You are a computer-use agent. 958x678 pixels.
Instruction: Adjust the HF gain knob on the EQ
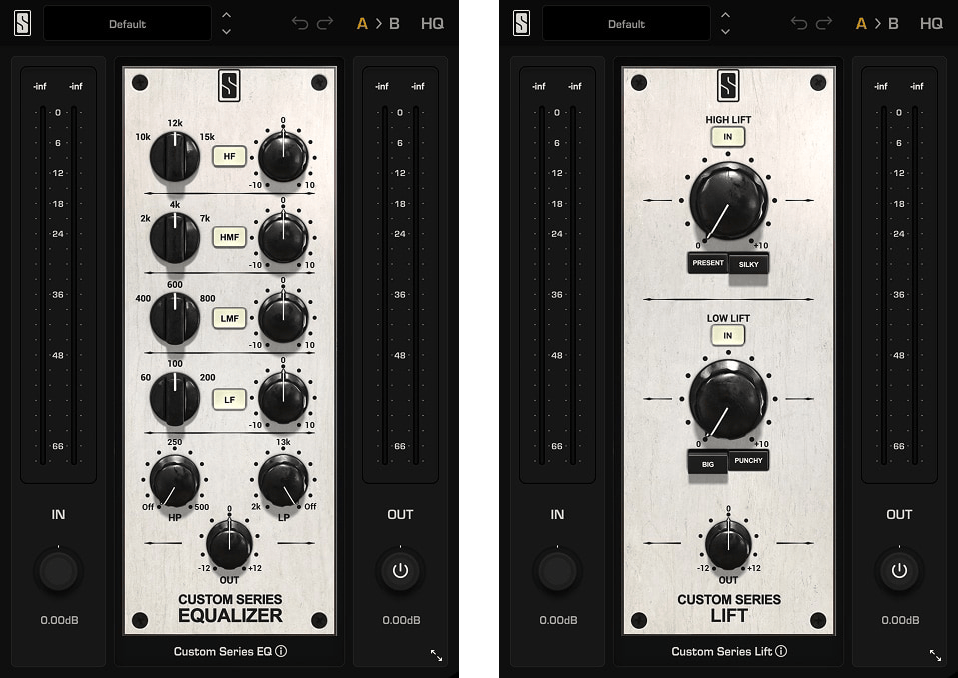click(283, 156)
